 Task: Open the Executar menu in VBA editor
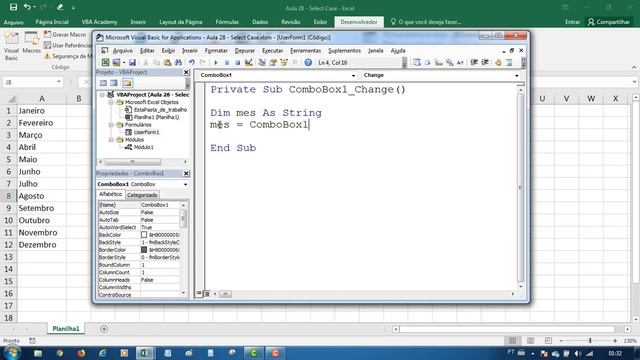[x=272, y=51]
